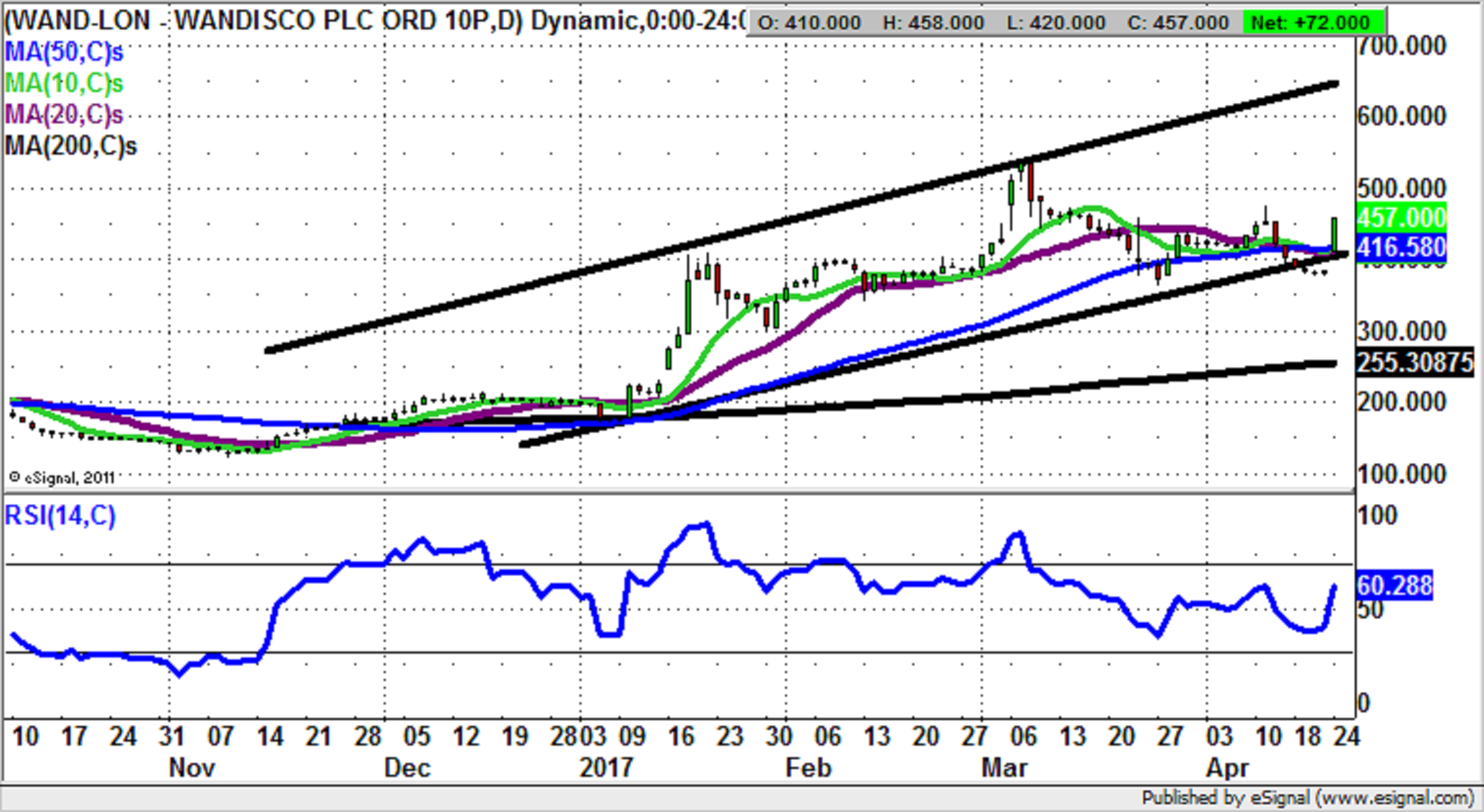The image size is (1484, 812).
Task: Select the MA(200,C)s black legend label
Action: (70, 145)
